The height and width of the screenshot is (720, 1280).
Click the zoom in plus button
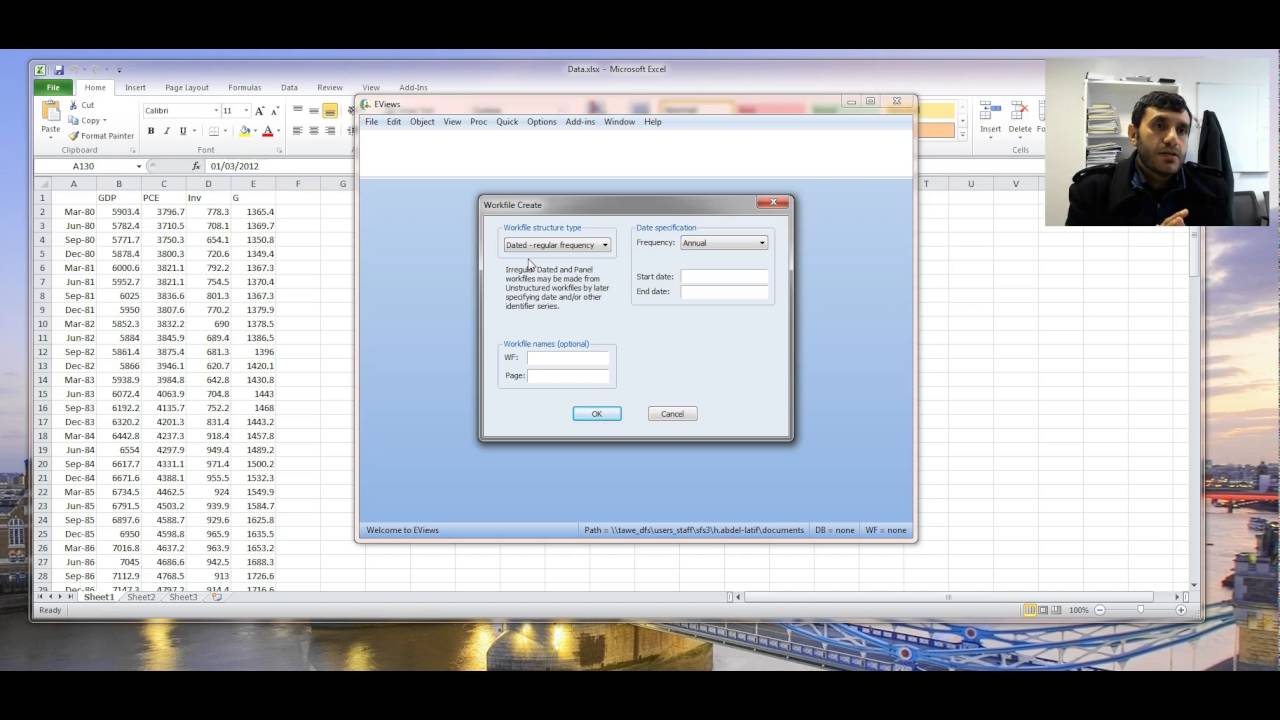coord(1181,610)
